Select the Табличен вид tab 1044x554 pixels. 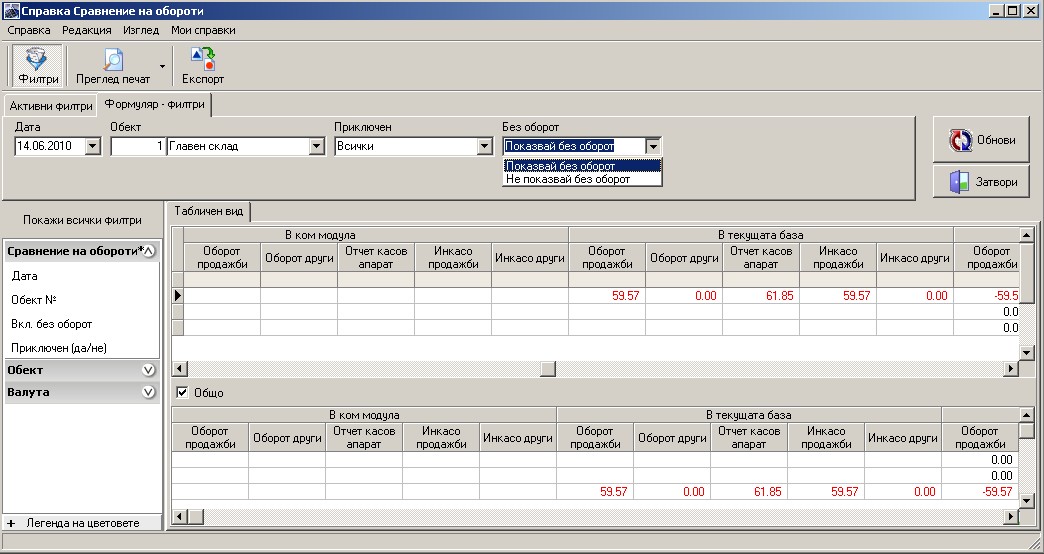point(208,211)
